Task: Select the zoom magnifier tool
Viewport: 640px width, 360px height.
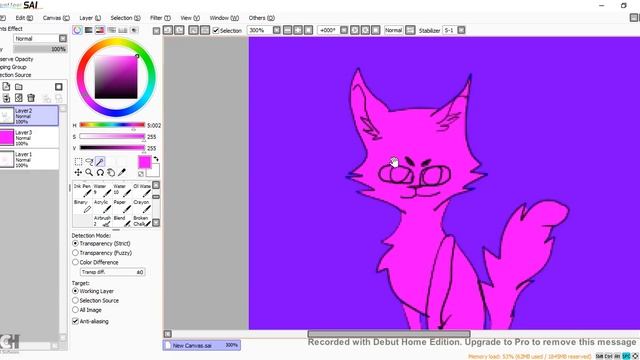Action: coord(89,173)
